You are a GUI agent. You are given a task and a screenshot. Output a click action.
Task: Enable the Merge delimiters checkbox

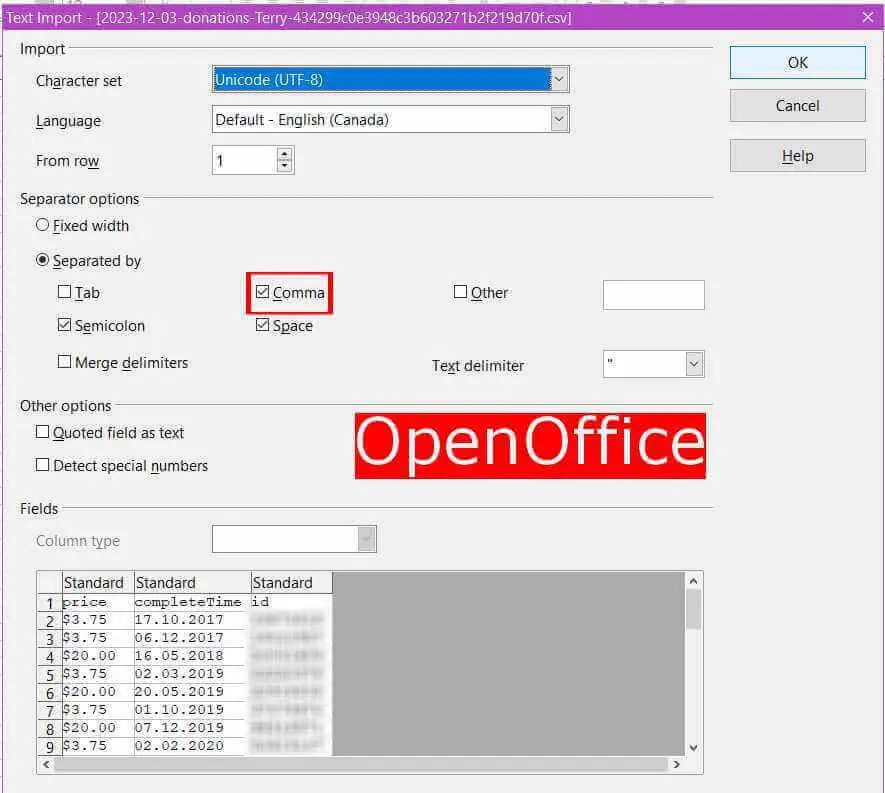pyautogui.click(x=64, y=362)
